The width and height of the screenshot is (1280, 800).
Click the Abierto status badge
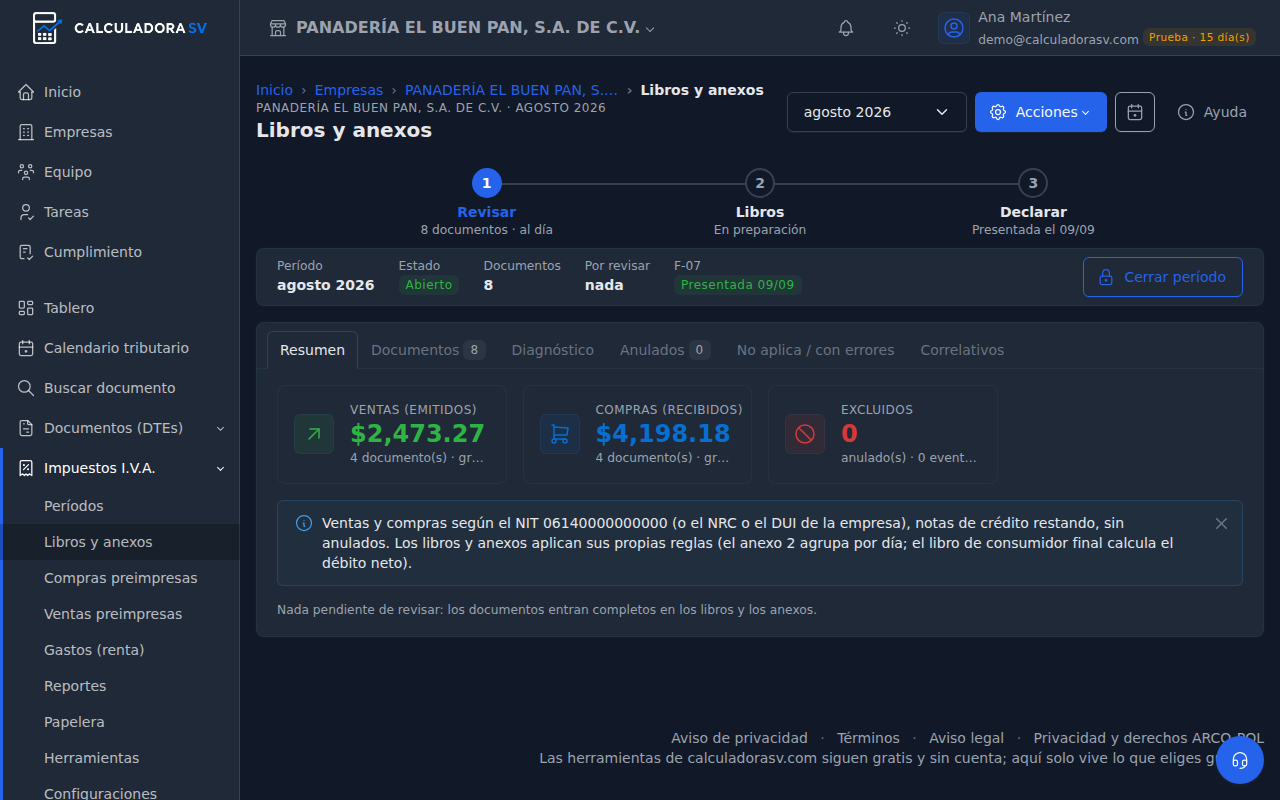pyautogui.click(x=428, y=285)
